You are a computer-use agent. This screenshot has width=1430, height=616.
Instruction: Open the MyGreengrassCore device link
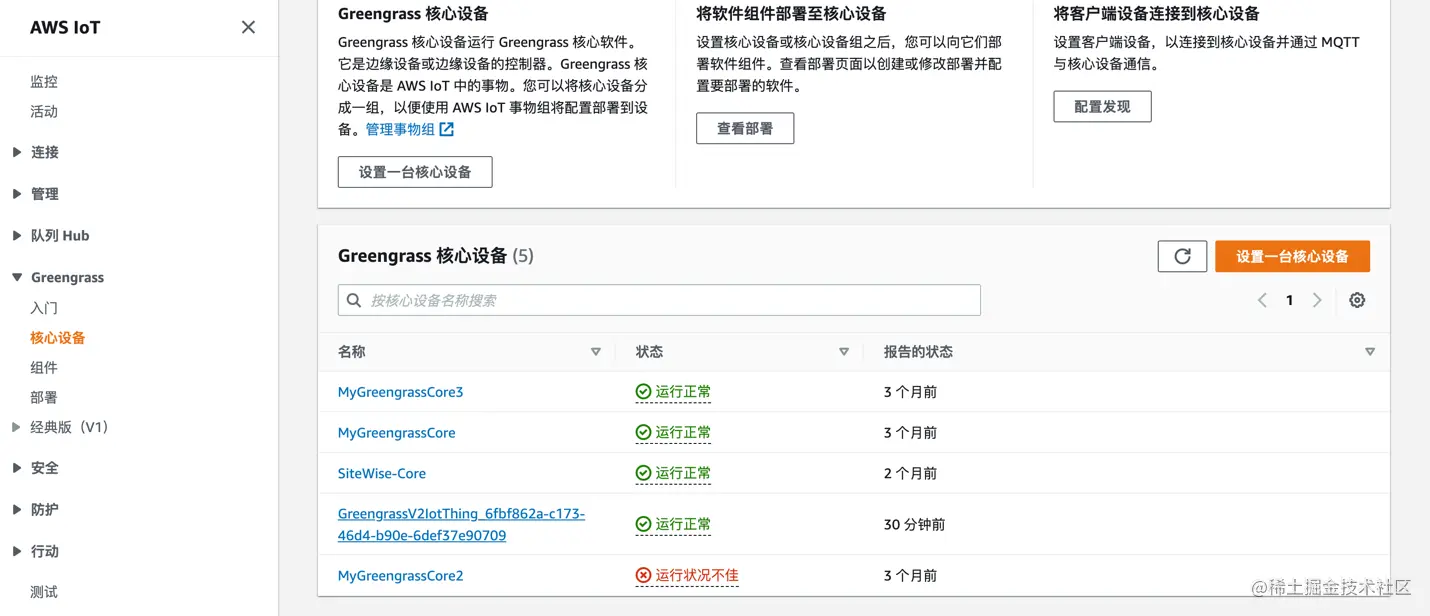397,433
